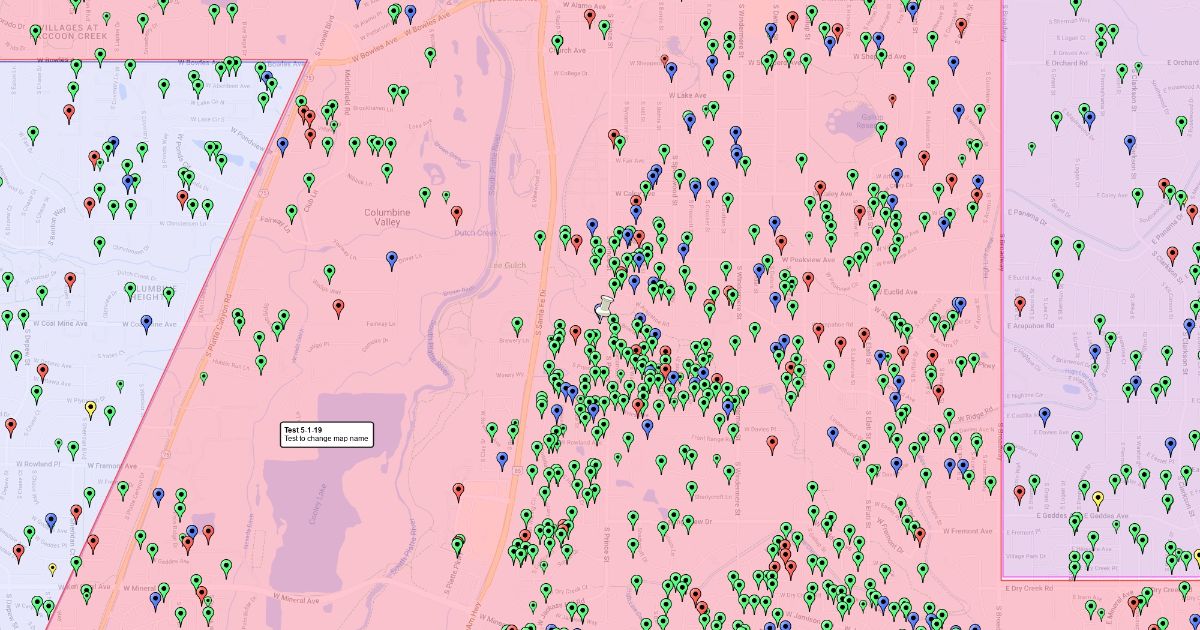1200x630 pixels.
Task: Click the E Dry Creek Rd street label
Action: tap(1027, 589)
